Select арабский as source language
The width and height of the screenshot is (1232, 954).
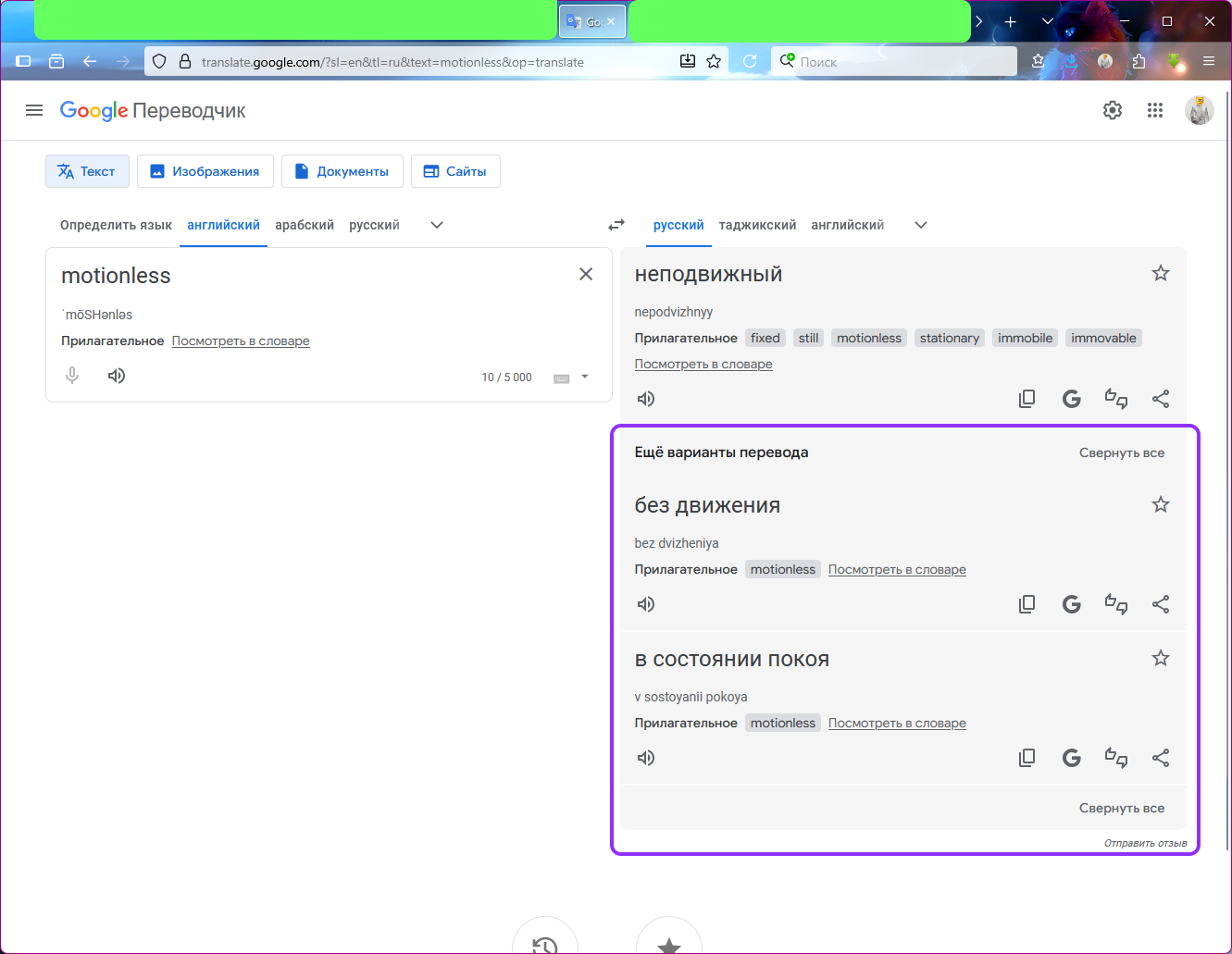tap(305, 225)
